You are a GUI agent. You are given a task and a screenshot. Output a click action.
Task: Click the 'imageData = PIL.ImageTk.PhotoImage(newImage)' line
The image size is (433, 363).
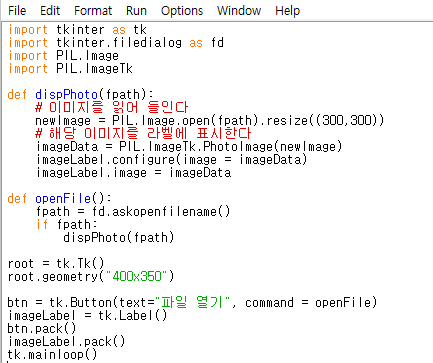(189, 147)
